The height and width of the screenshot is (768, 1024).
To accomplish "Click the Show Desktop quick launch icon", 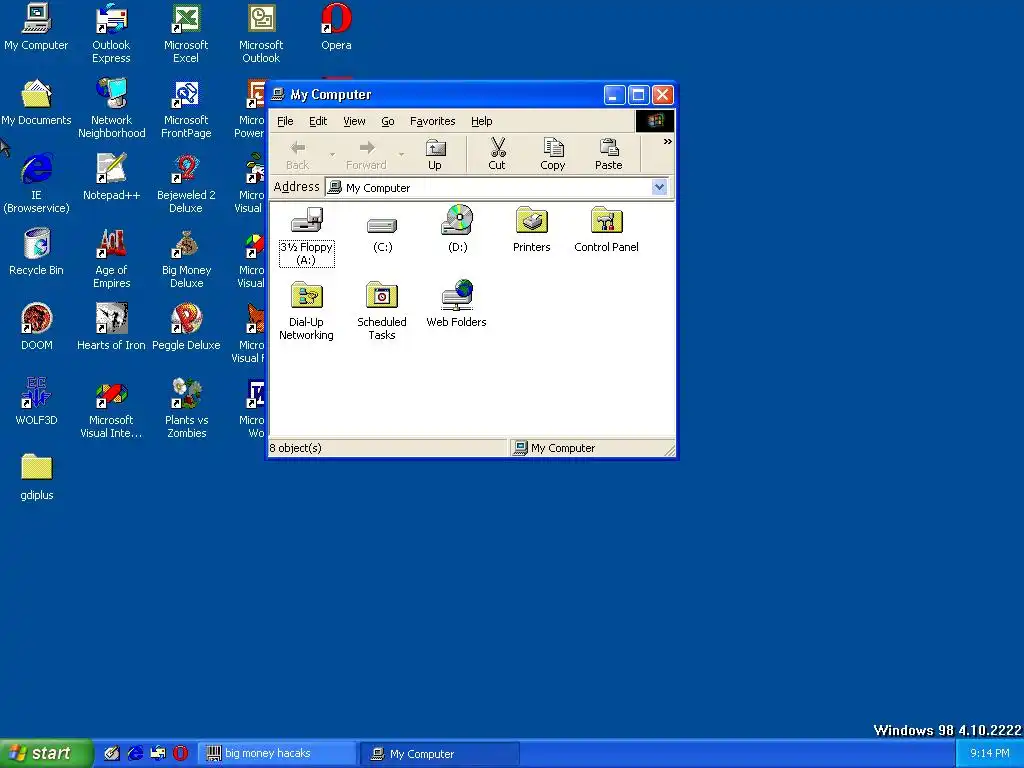I will (112, 753).
